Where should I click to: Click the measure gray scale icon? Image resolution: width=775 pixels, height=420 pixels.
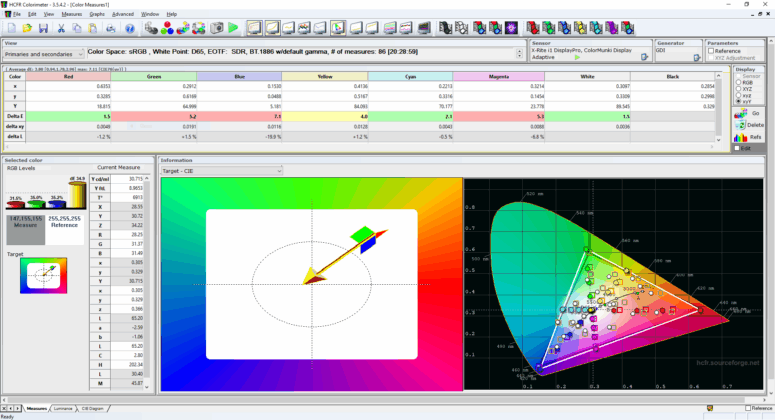point(151,28)
